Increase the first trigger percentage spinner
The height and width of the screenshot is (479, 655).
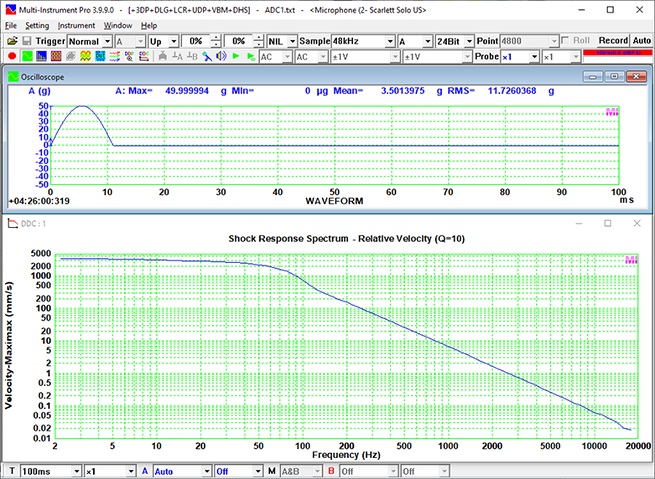pyautogui.click(x=215, y=38)
